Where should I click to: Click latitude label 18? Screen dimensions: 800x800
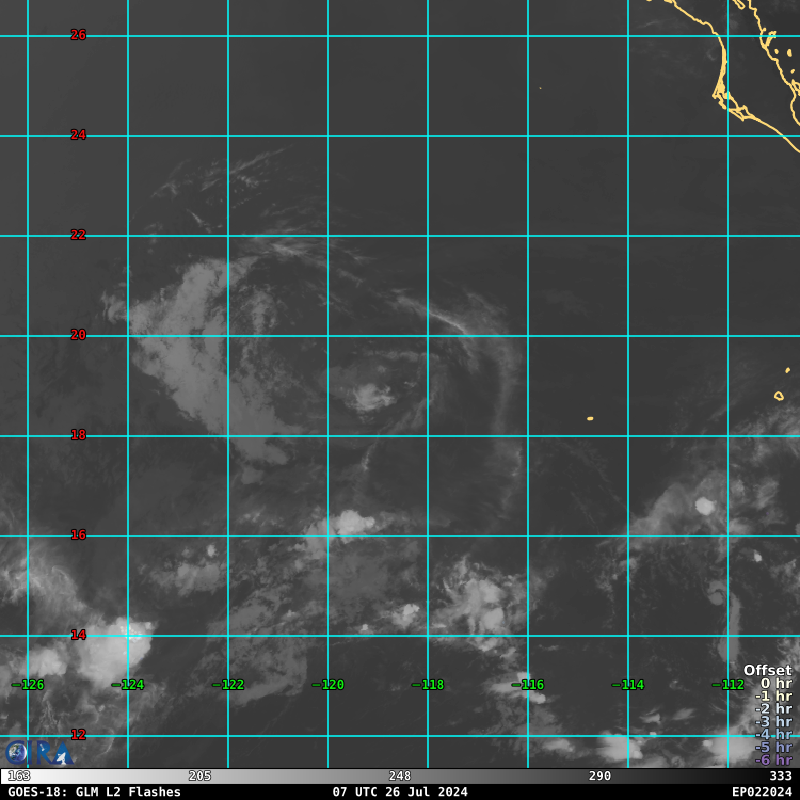(78, 435)
